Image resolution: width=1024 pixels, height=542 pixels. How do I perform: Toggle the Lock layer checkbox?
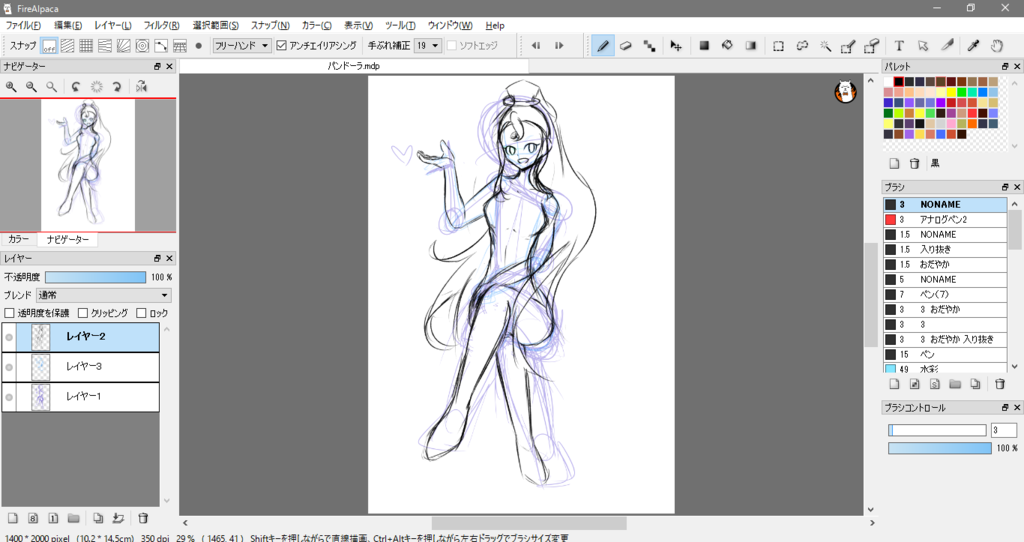click(141, 313)
